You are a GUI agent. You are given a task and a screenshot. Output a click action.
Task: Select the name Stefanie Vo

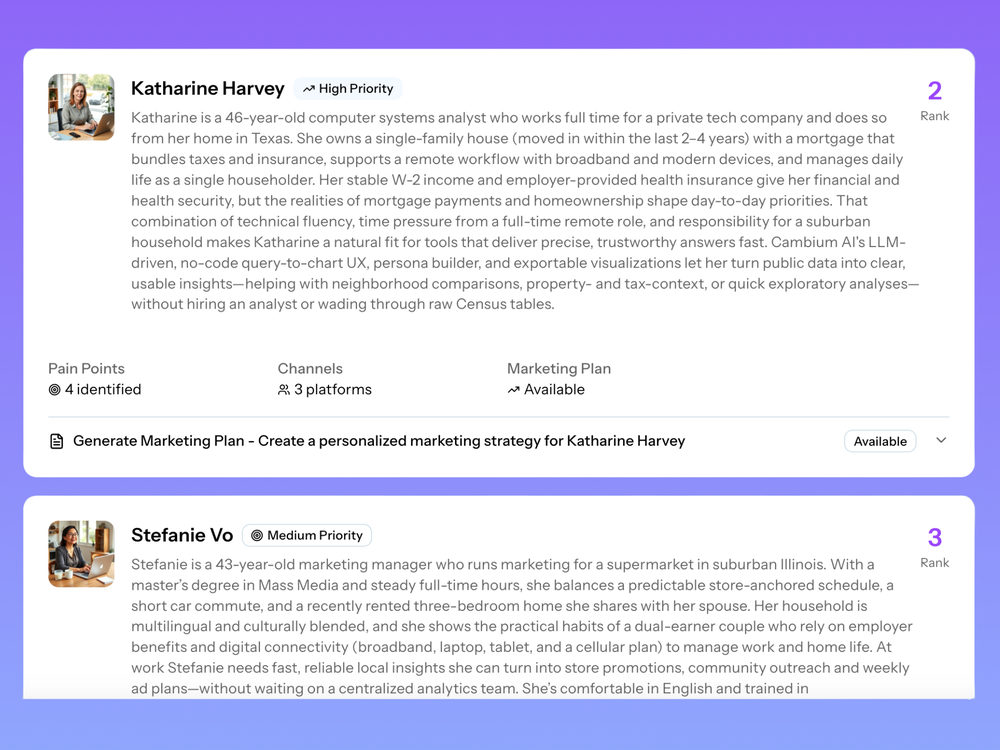point(182,535)
